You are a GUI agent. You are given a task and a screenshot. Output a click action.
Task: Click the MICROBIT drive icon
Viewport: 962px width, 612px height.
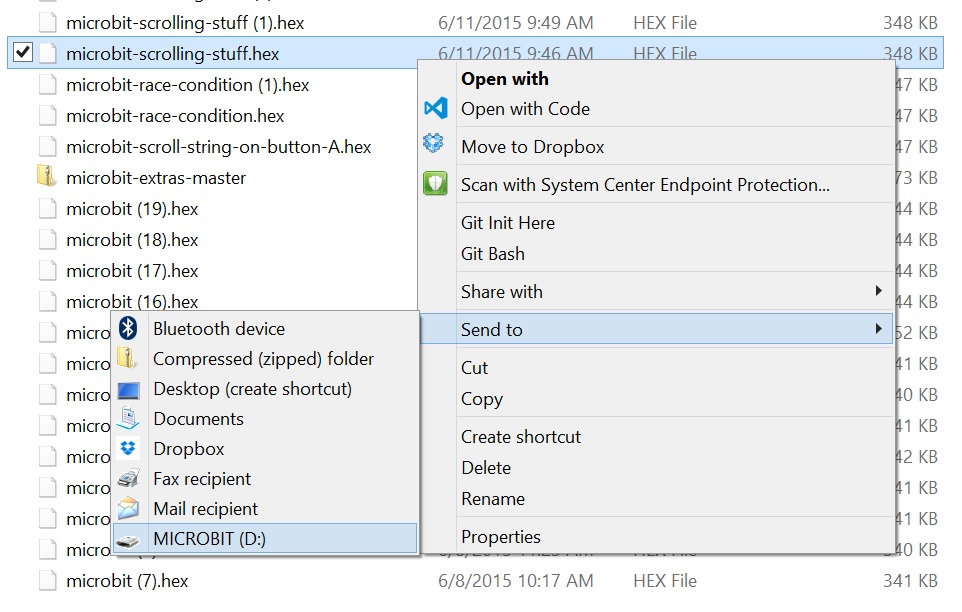click(128, 540)
